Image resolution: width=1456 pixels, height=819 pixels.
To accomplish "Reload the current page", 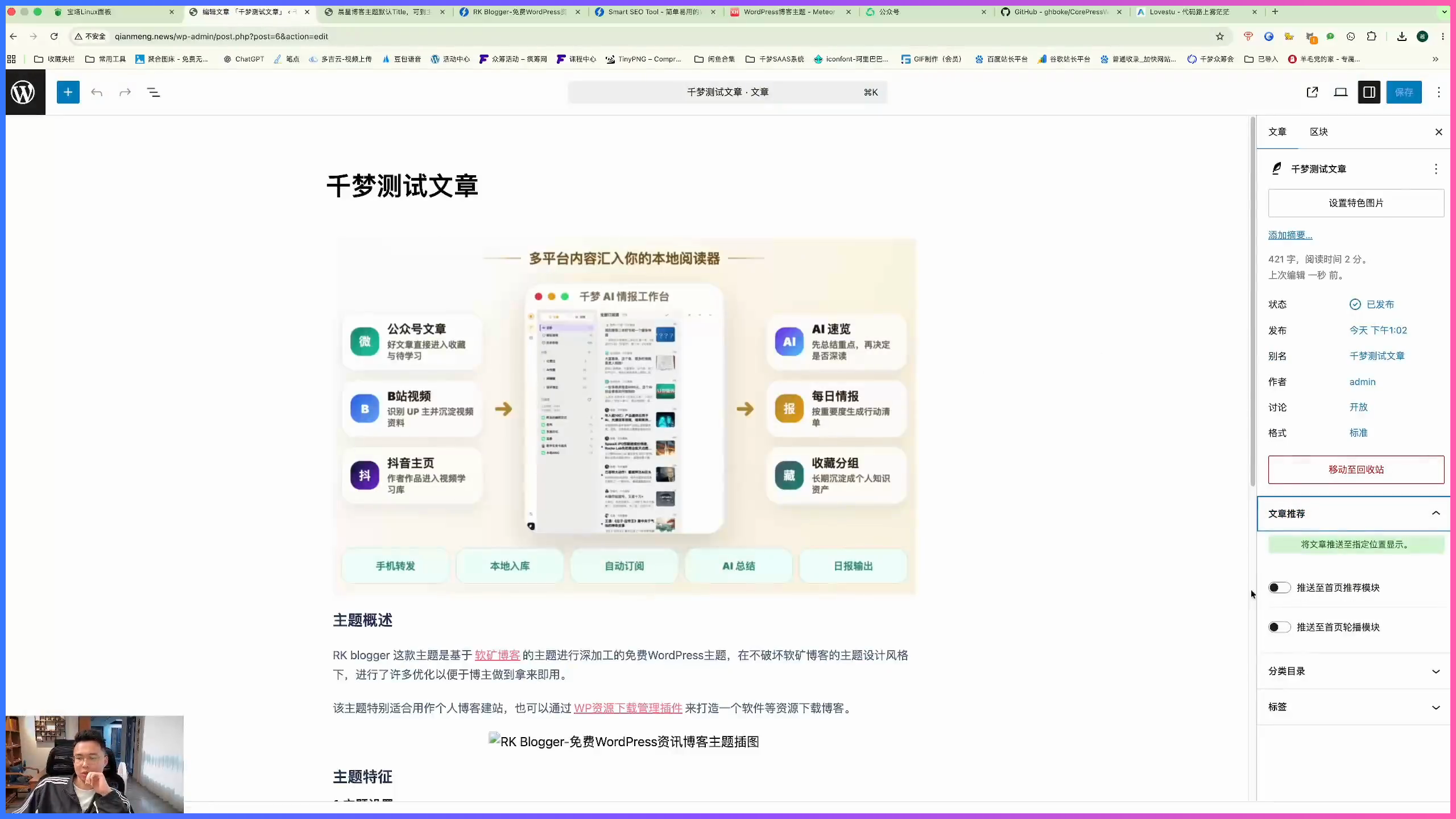I will 54,36.
